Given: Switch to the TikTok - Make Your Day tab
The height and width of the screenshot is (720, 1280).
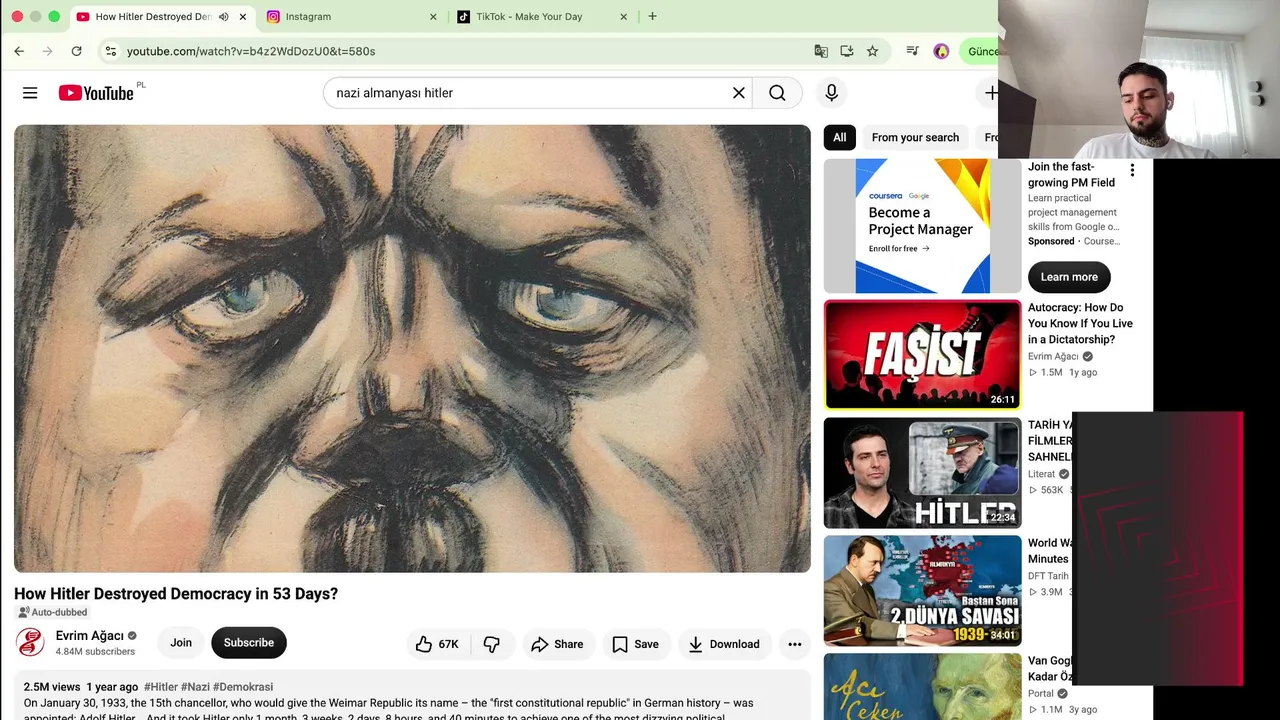Looking at the screenshot, I should 541,17.
